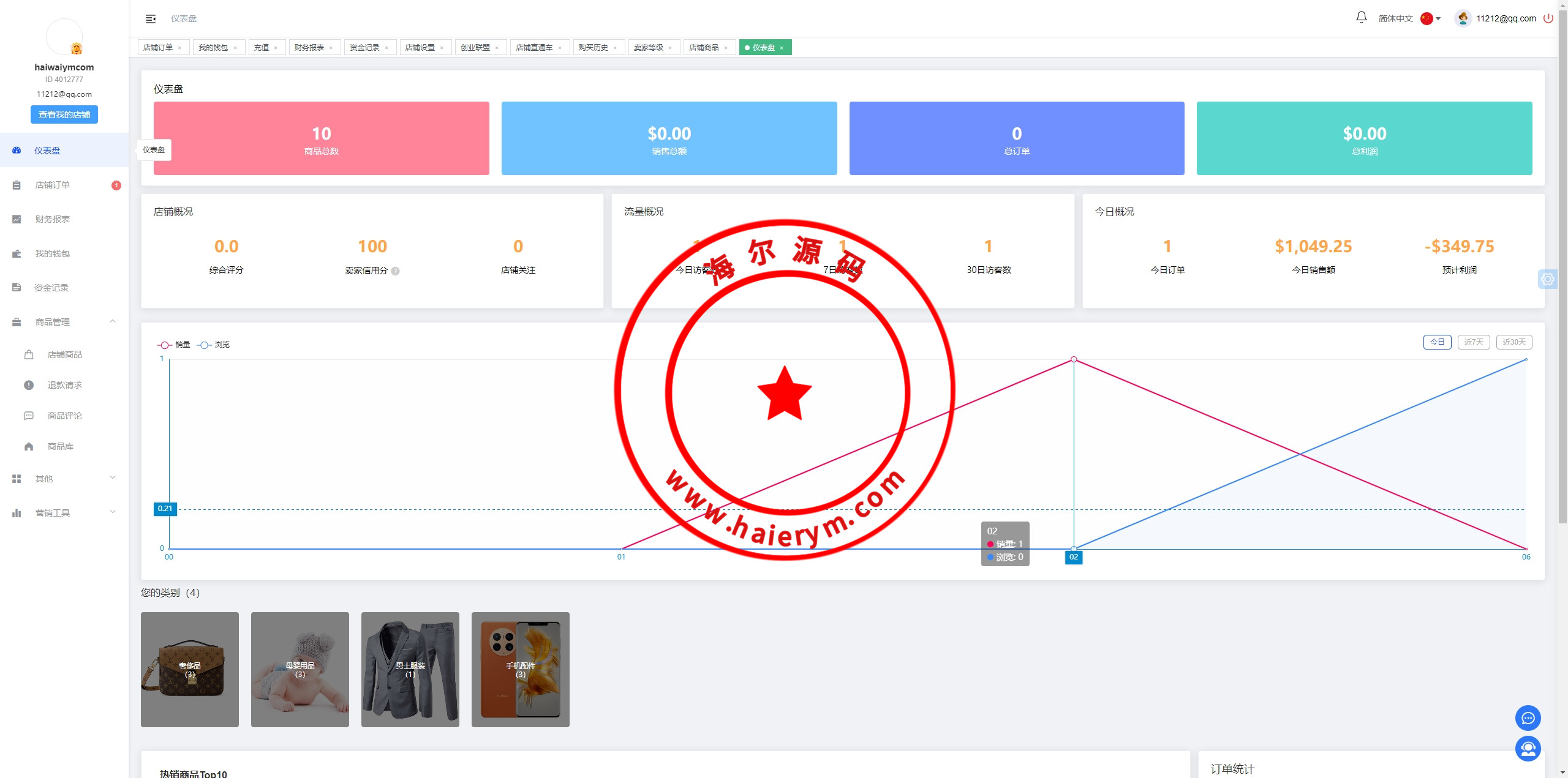Screen dimensions: 1568x778
Task: Open the settings gear on right edge
Action: [1548, 279]
